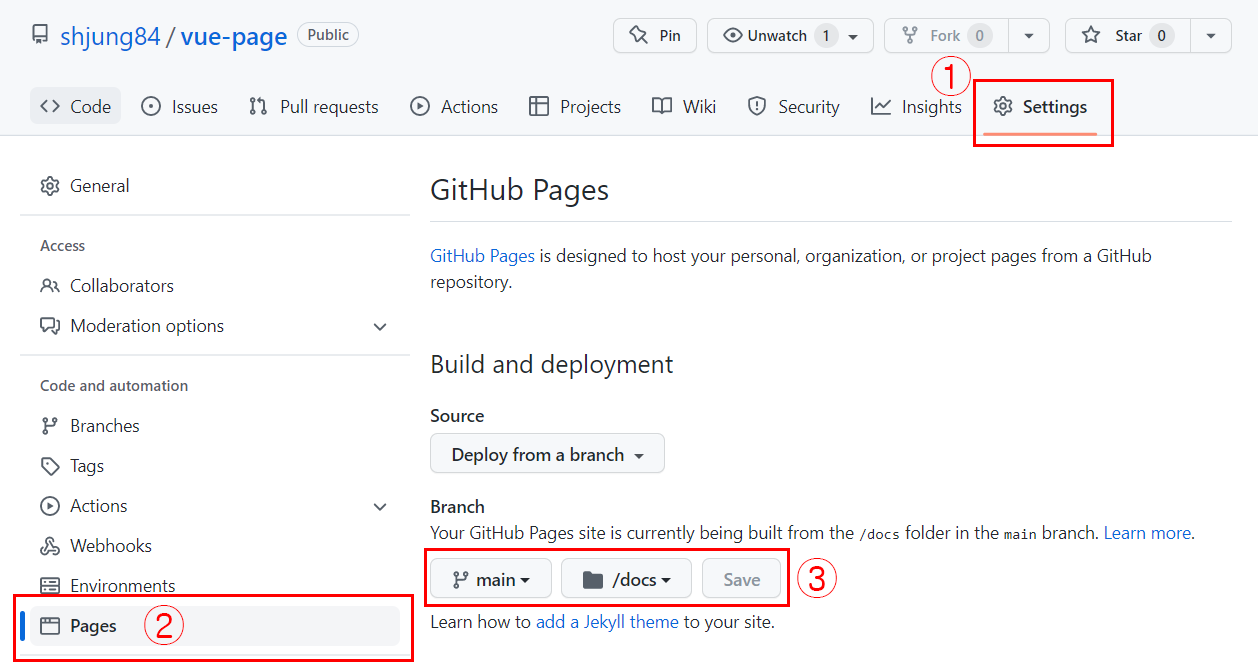This screenshot has width=1258, height=672.
Task: Open the Insights tab
Action: click(x=916, y=106)
